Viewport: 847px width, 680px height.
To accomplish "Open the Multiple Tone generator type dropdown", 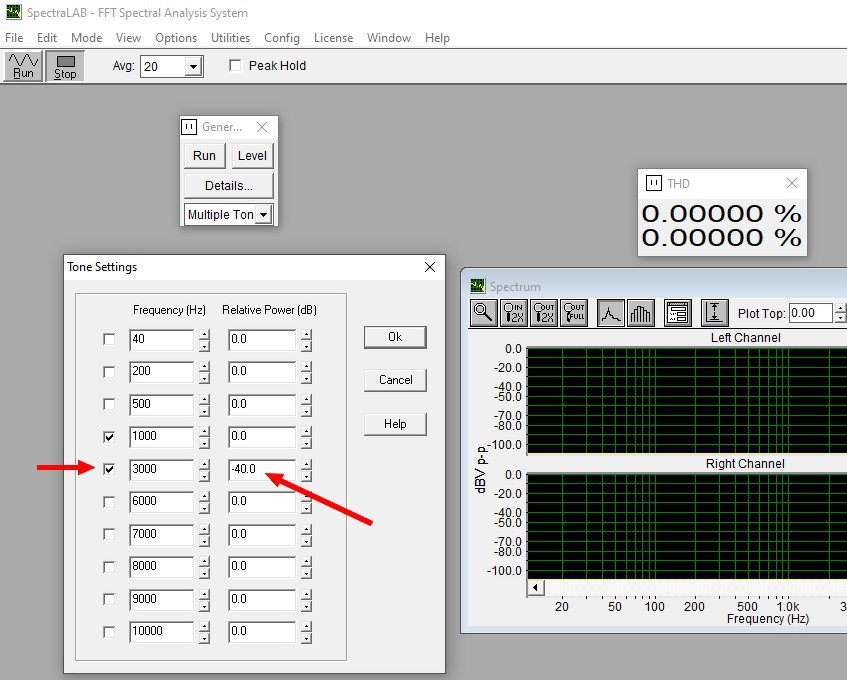I will (x=263, y=214).
